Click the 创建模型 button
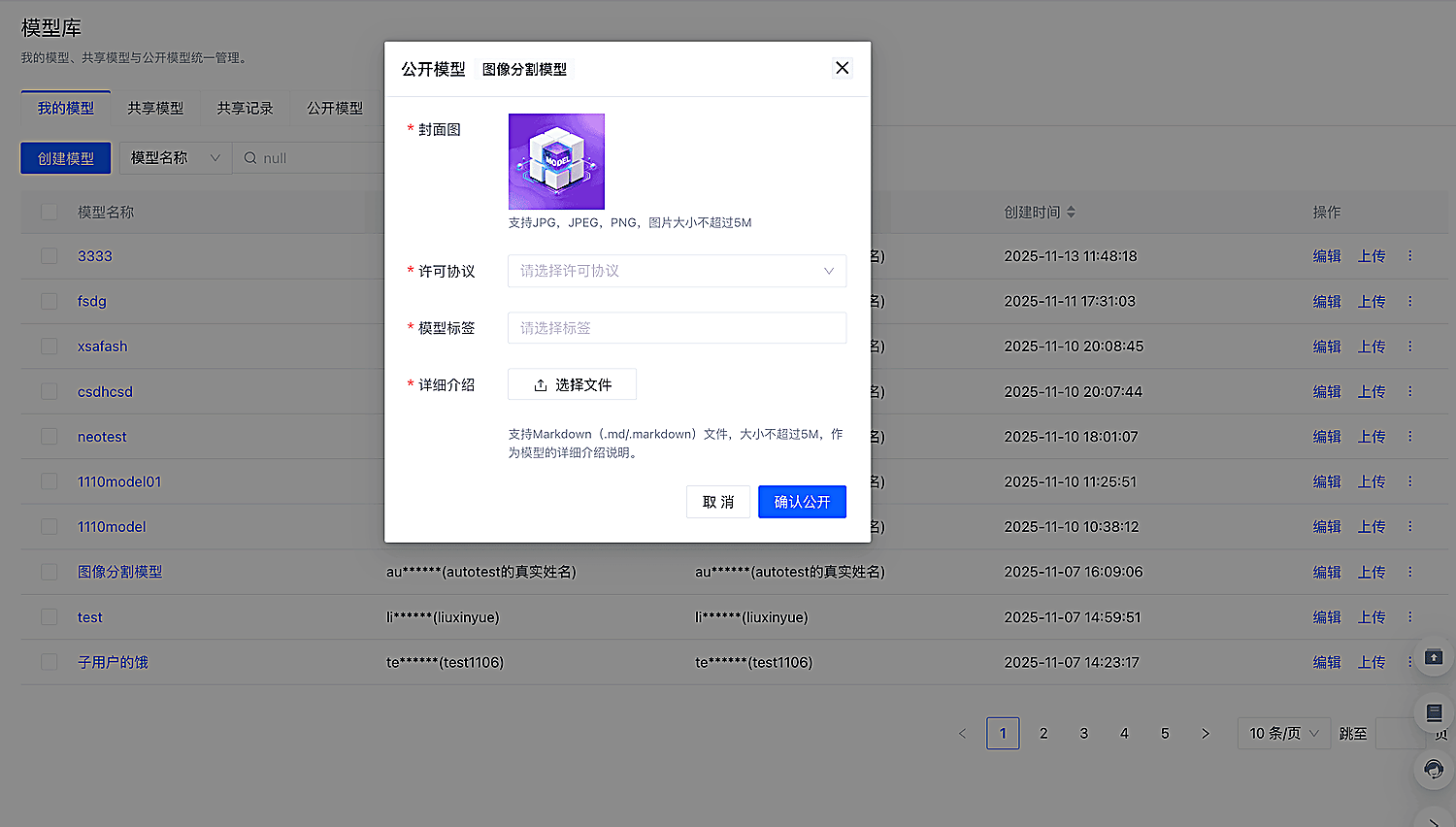This screenshot has width=1456, height=827. pos(66,158)
